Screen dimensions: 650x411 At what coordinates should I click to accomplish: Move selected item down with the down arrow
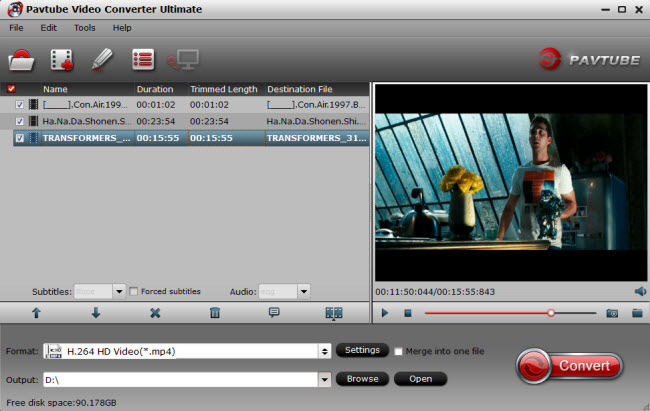point(96,313)
